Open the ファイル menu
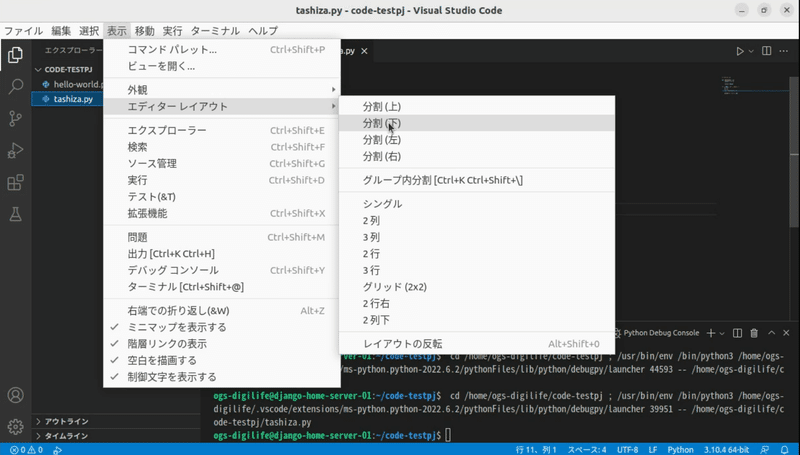Screen dimensions: 800x455 point(23,31)
